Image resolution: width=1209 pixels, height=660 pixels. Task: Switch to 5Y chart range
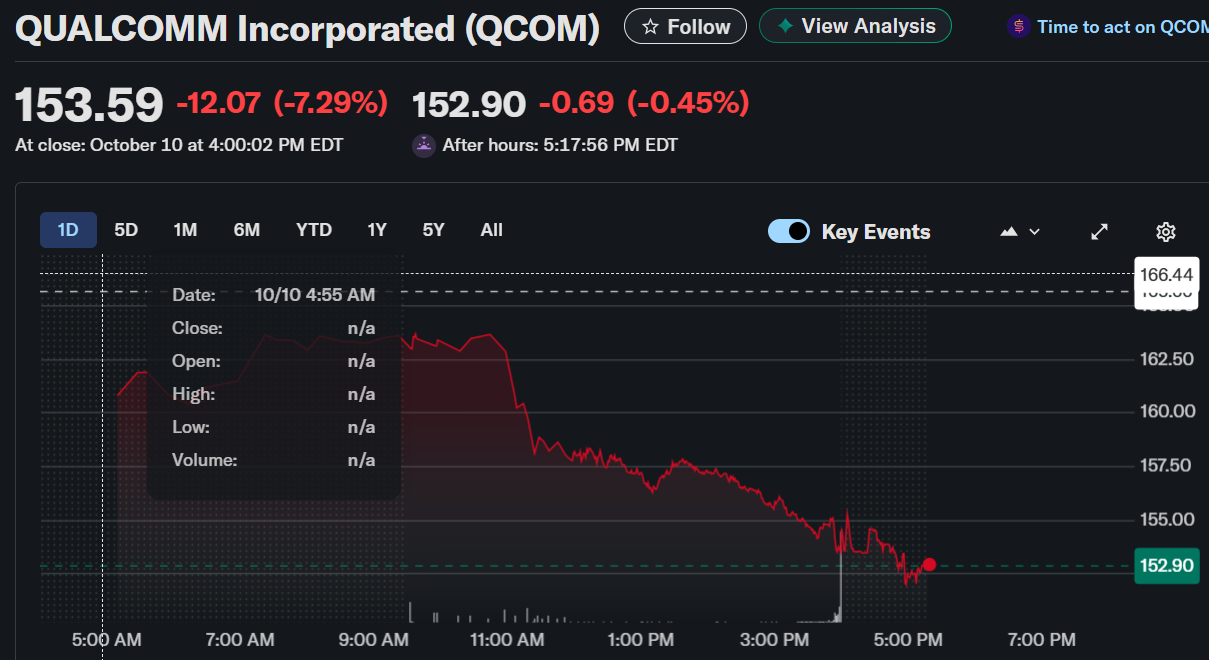click(433, 230)
